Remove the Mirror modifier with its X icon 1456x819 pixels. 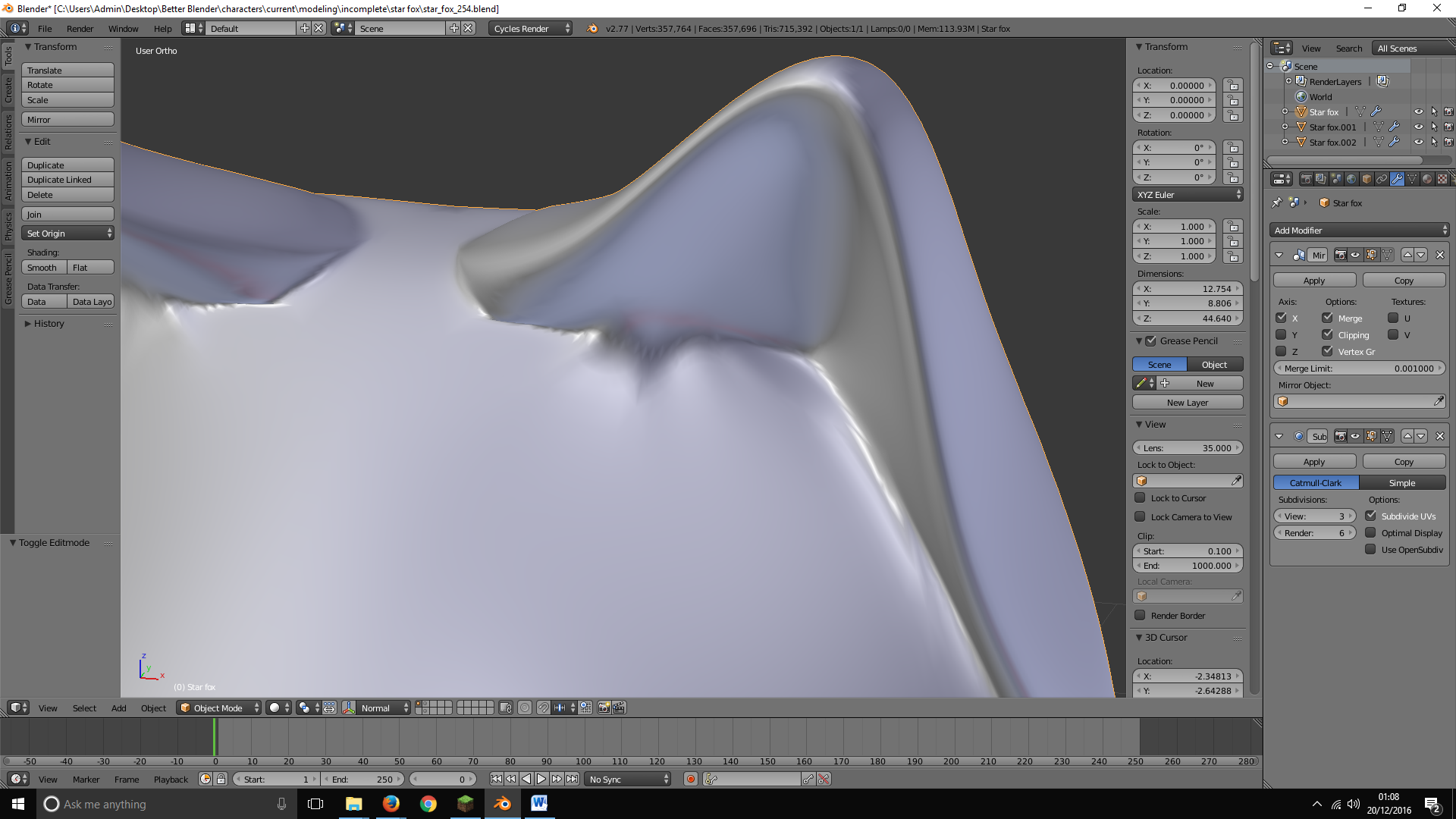[1440, 255]
